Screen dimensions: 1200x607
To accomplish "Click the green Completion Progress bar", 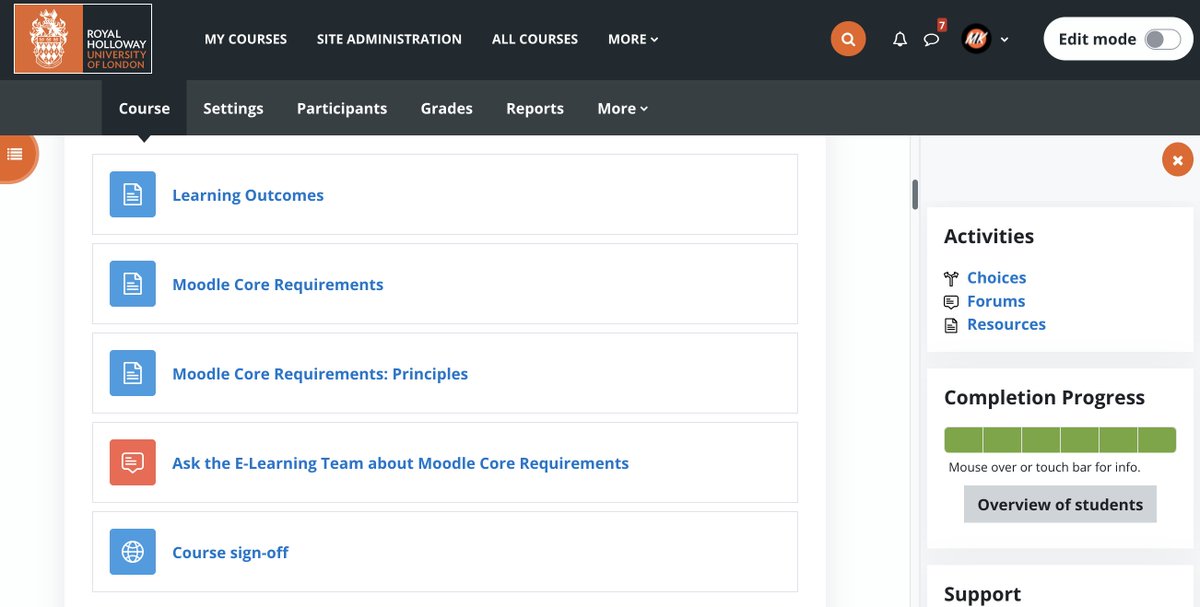I will pyautogui.click(x=1059, y=438).
